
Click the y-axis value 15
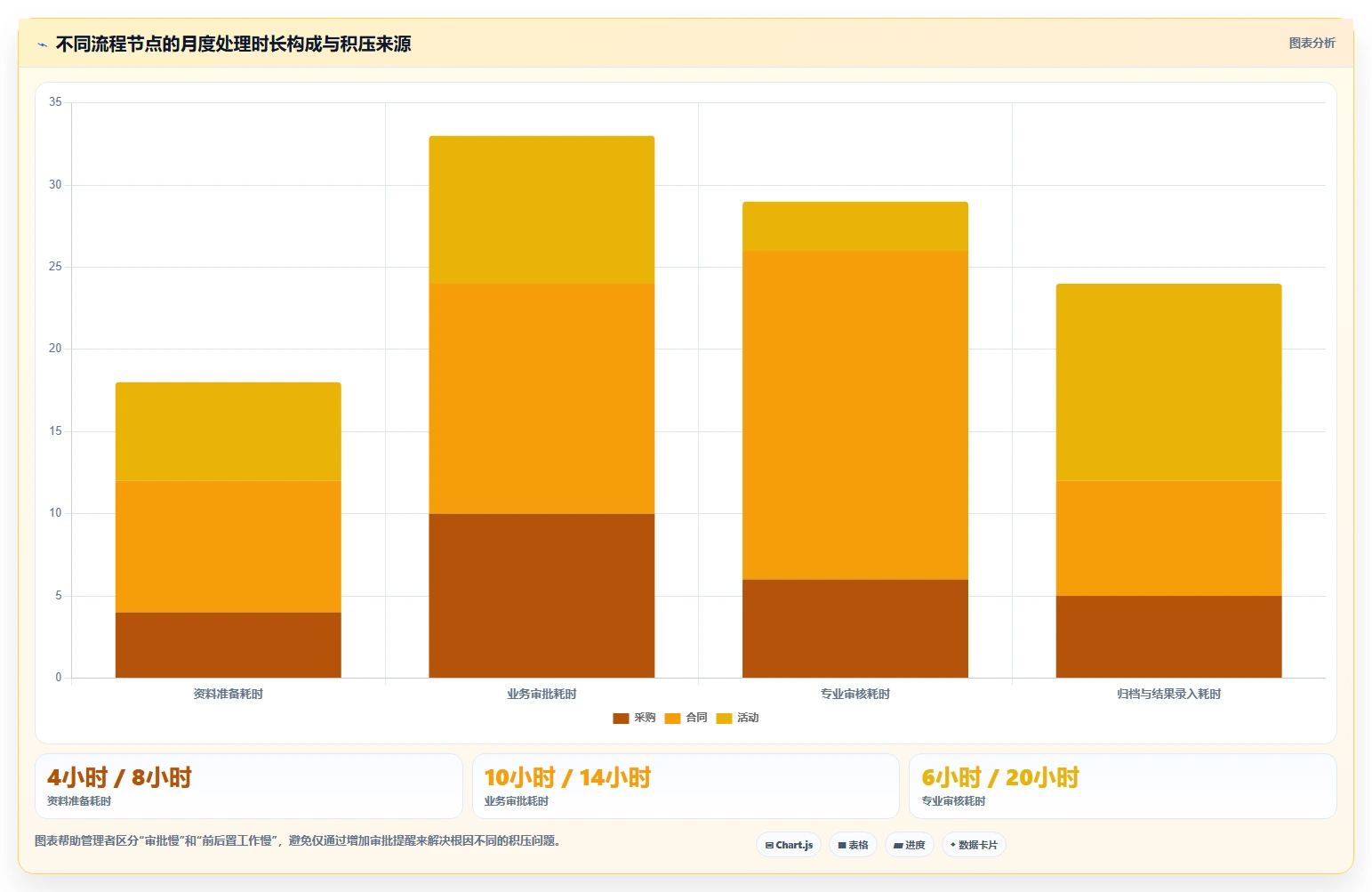tap(55, 431)
